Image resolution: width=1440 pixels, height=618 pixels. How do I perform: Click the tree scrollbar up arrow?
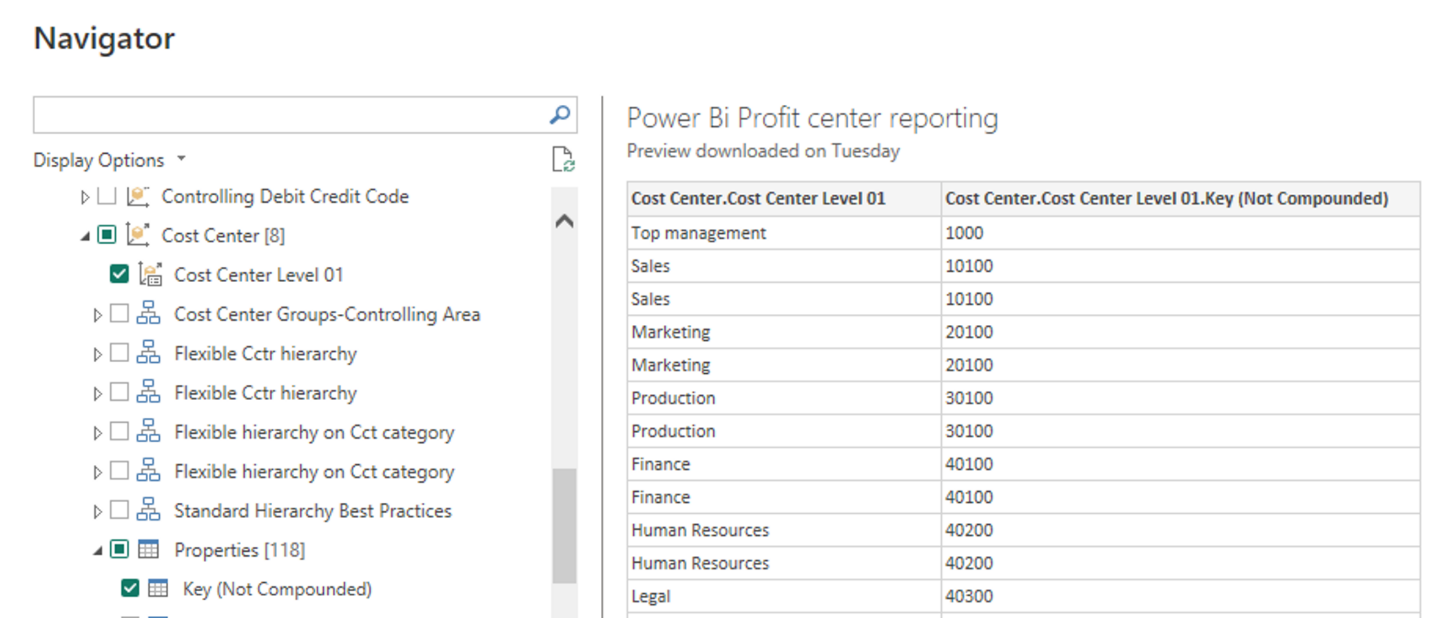[564, 221]
